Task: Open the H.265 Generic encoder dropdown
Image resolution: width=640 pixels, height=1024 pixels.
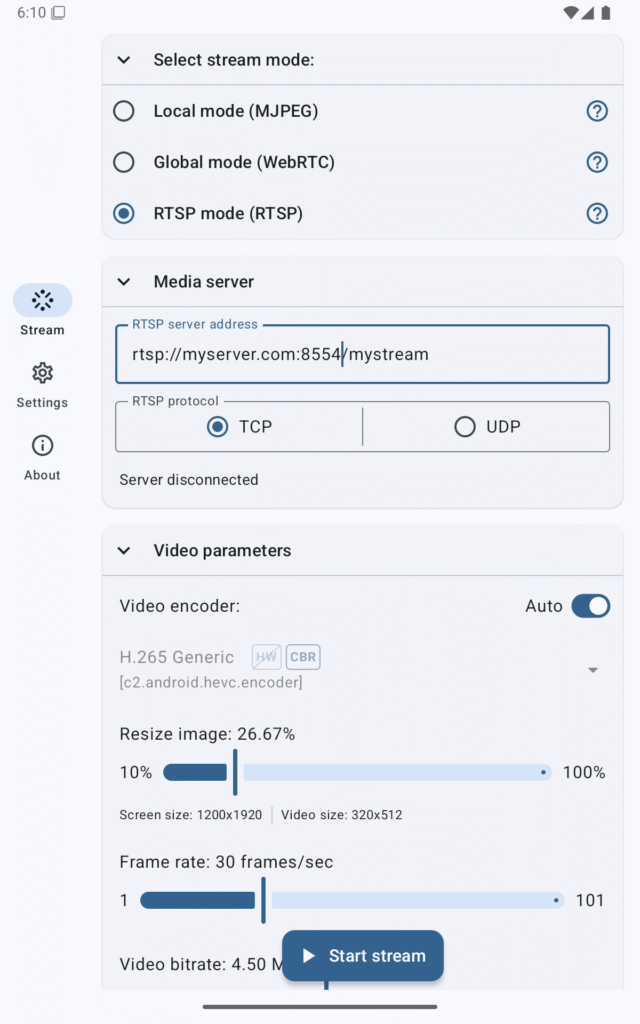Action: [x=593, y=669]
